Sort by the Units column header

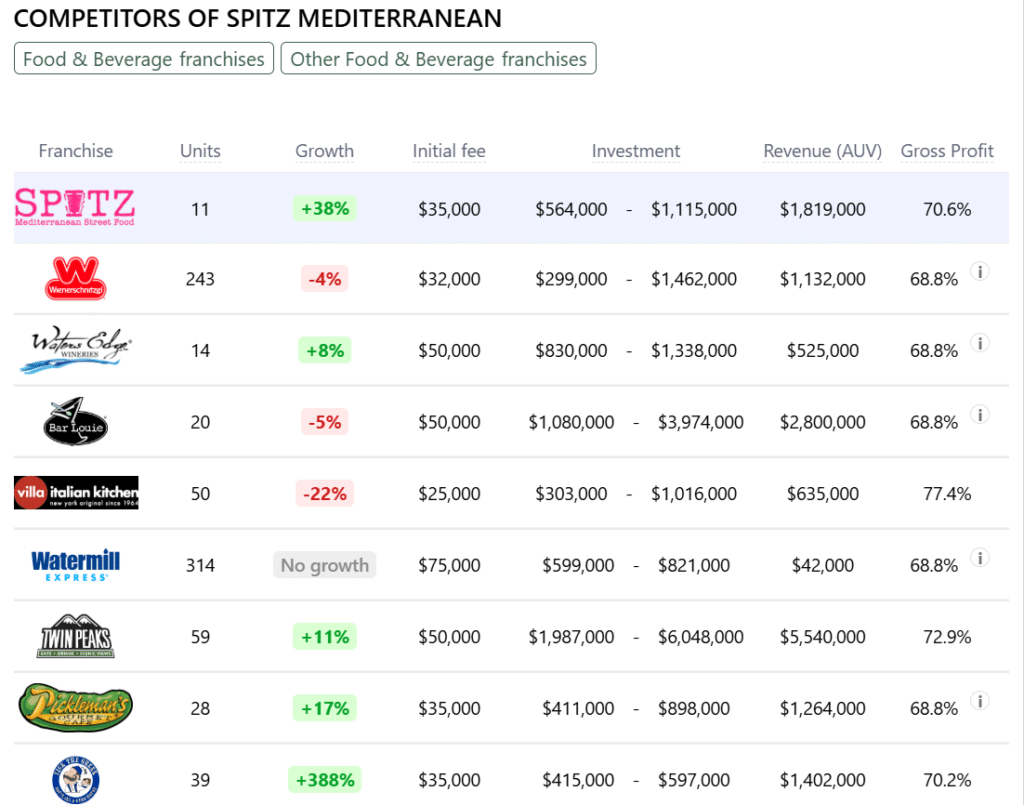click(200, 151)
